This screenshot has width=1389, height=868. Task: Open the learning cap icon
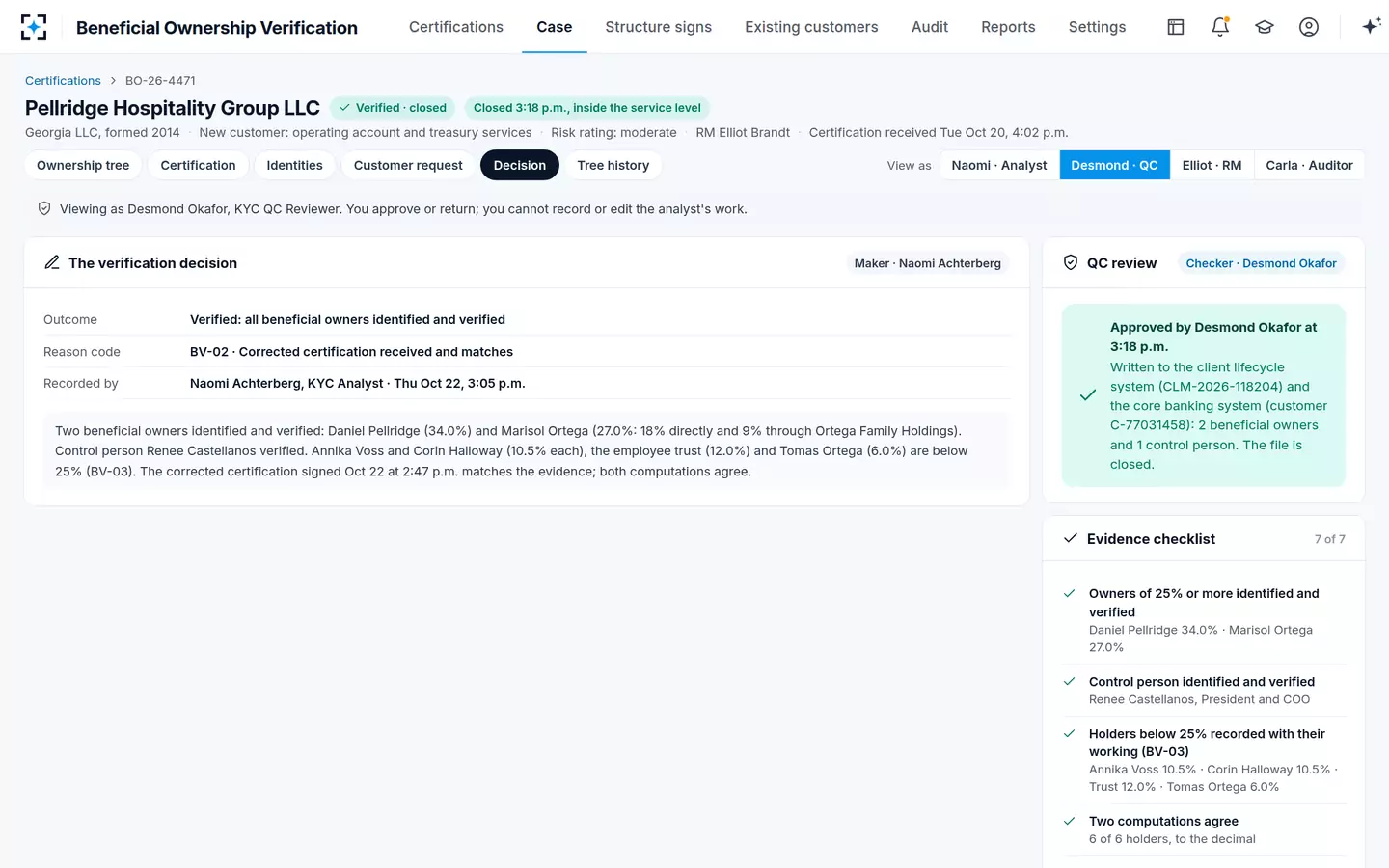pos(1265,27)
